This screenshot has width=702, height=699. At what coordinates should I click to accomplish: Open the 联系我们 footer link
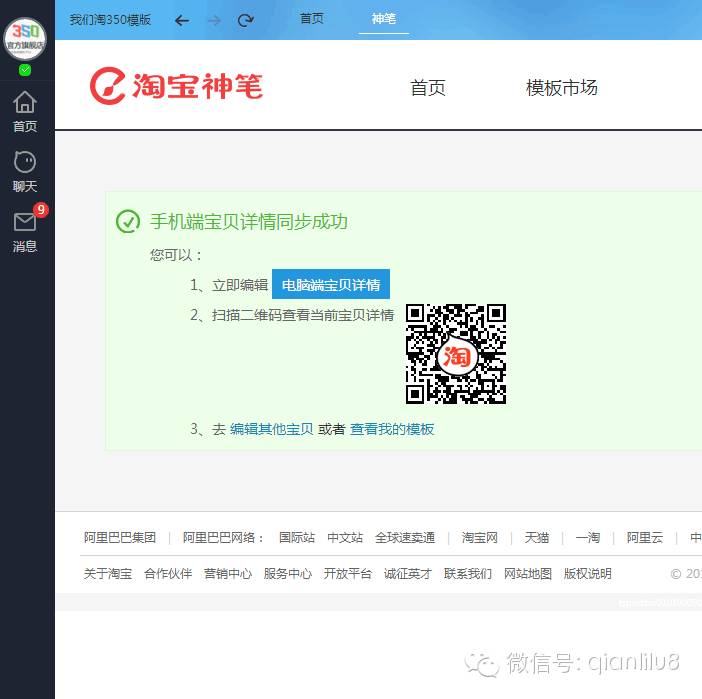click(x=468, y=574)
